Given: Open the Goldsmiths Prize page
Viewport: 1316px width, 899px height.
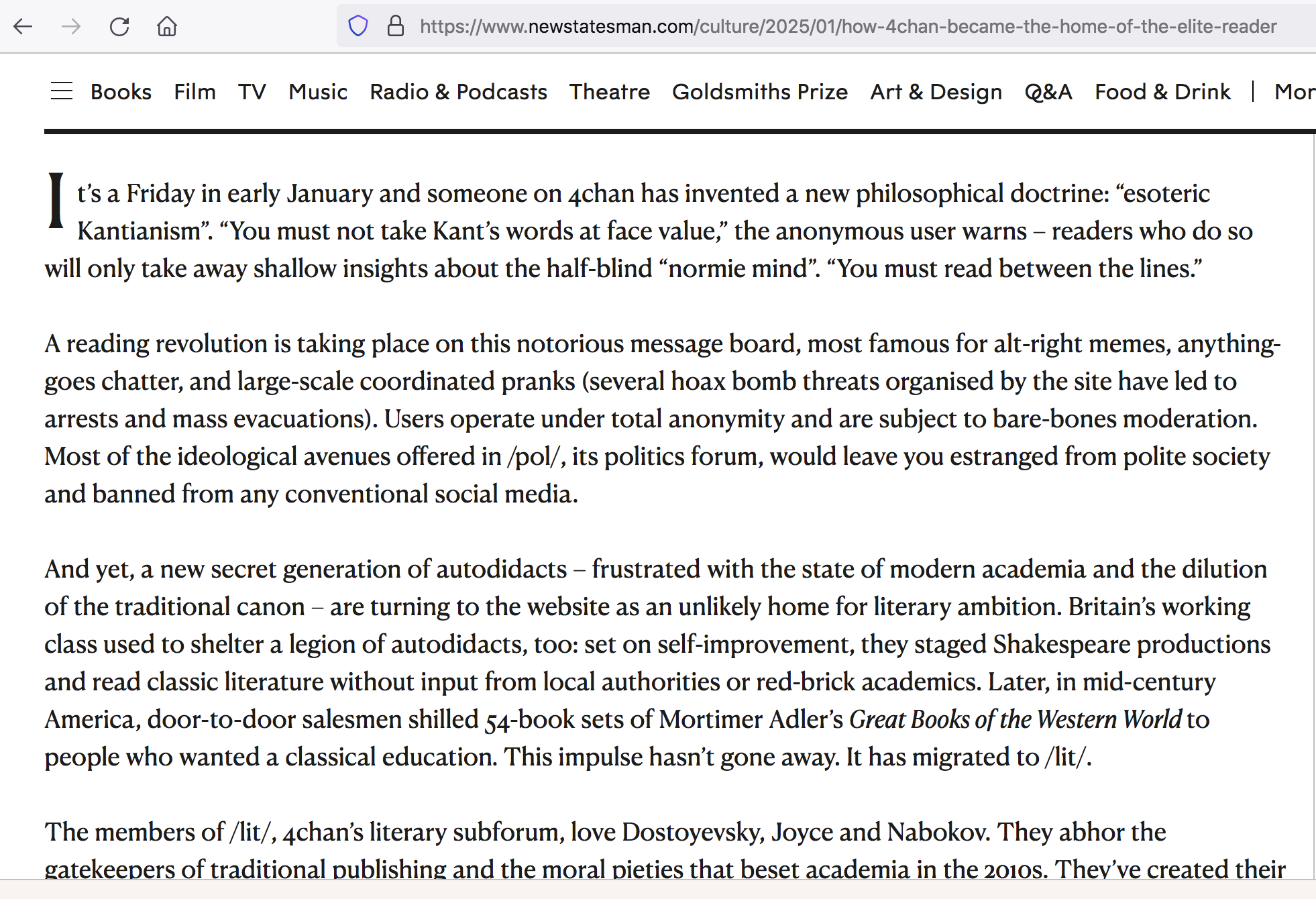Looking at the screenshot, I should 760,92.
